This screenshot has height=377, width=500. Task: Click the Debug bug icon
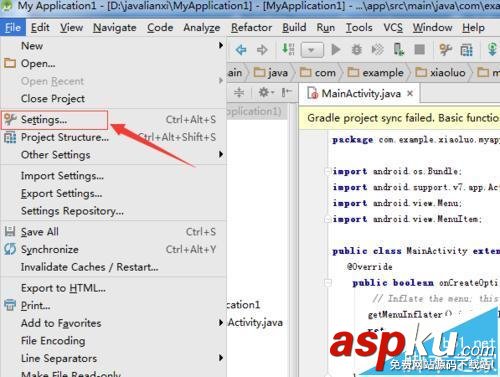(x=357, y=50)
